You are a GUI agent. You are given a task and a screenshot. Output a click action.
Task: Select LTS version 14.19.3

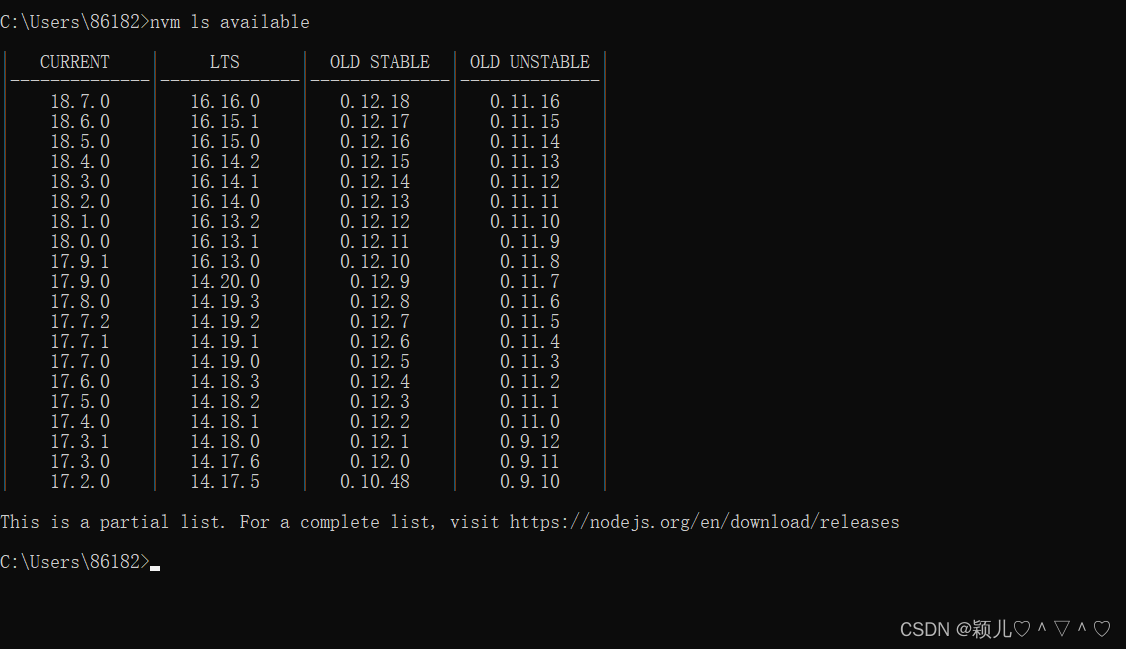pos(225,302)
